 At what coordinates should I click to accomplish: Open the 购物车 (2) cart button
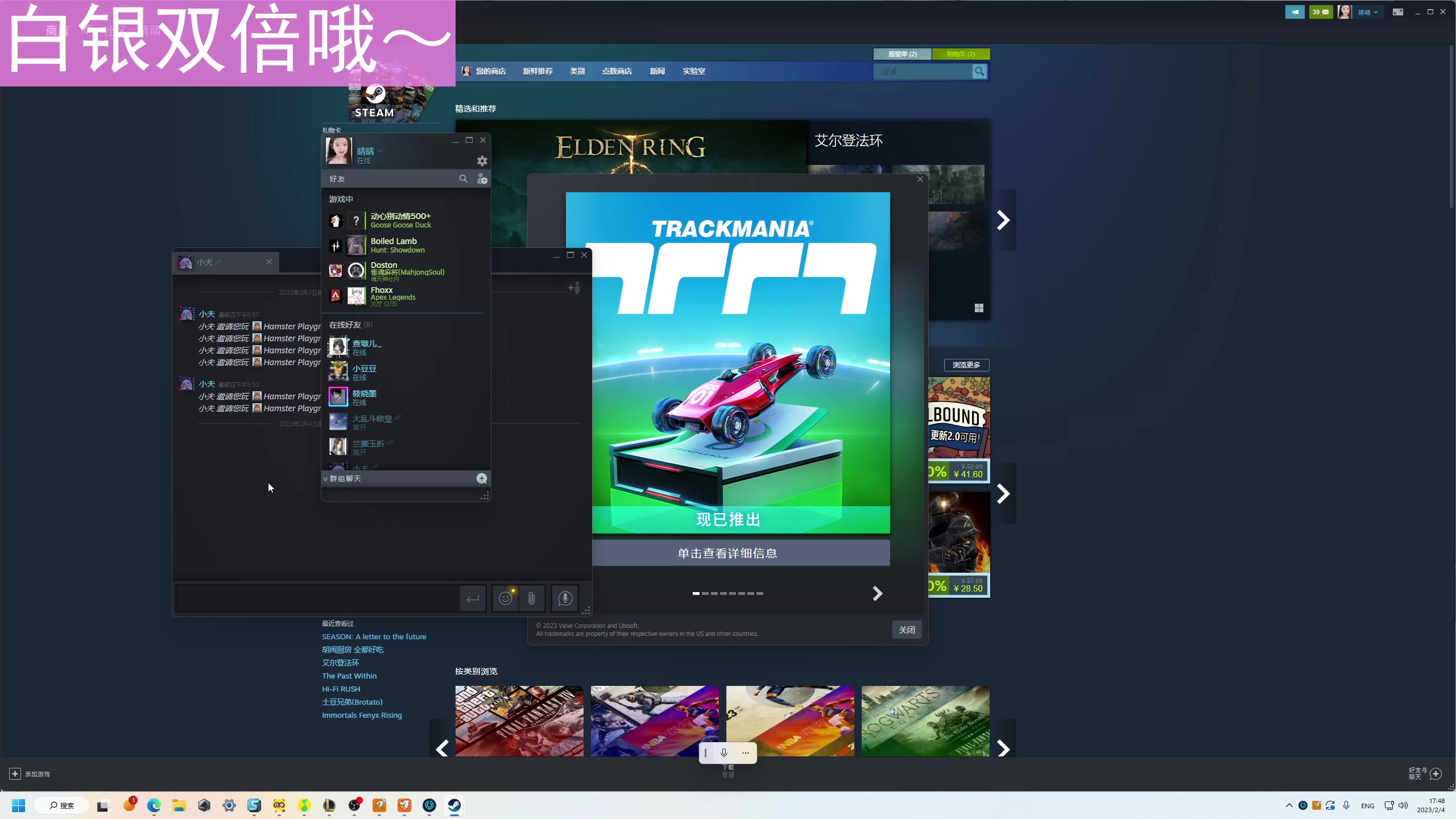coord(961,54)
